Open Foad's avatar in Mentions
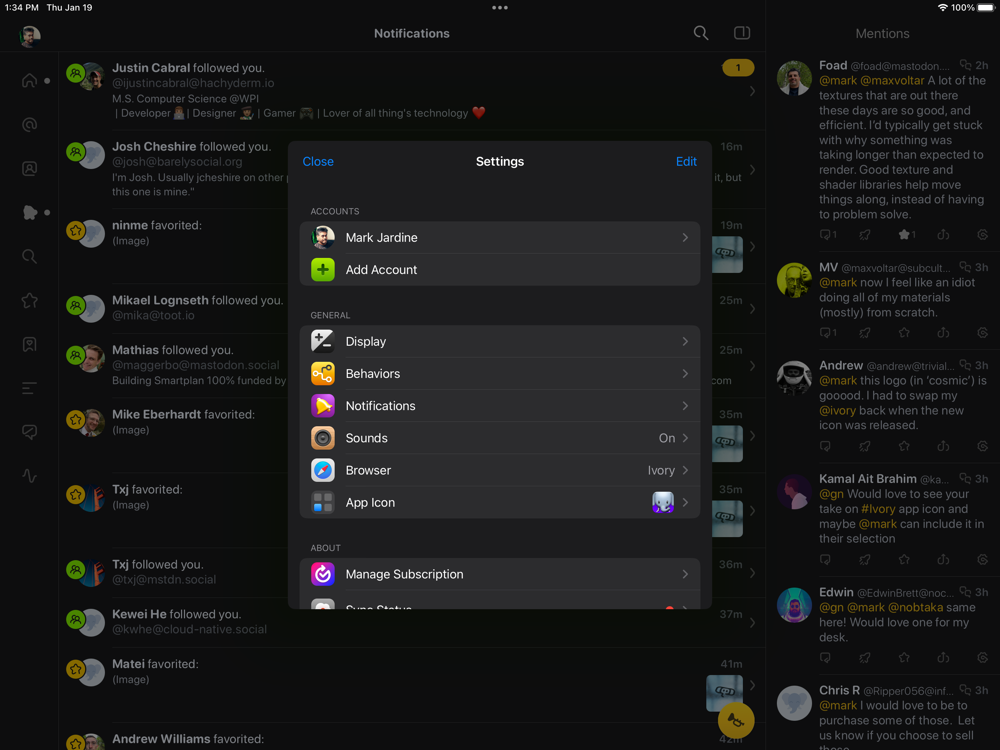 794,78
